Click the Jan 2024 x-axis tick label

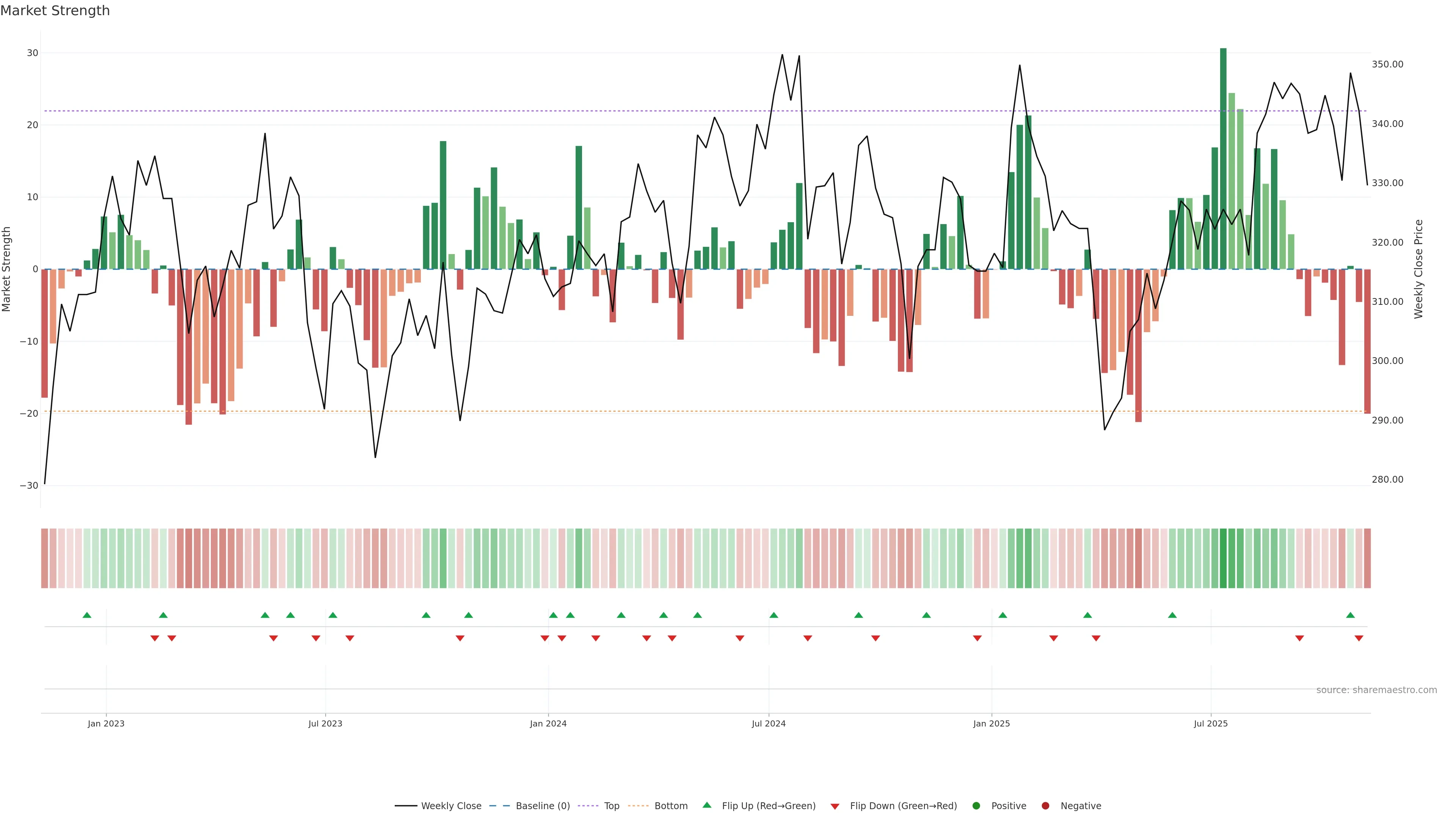(x=548, y=723)
